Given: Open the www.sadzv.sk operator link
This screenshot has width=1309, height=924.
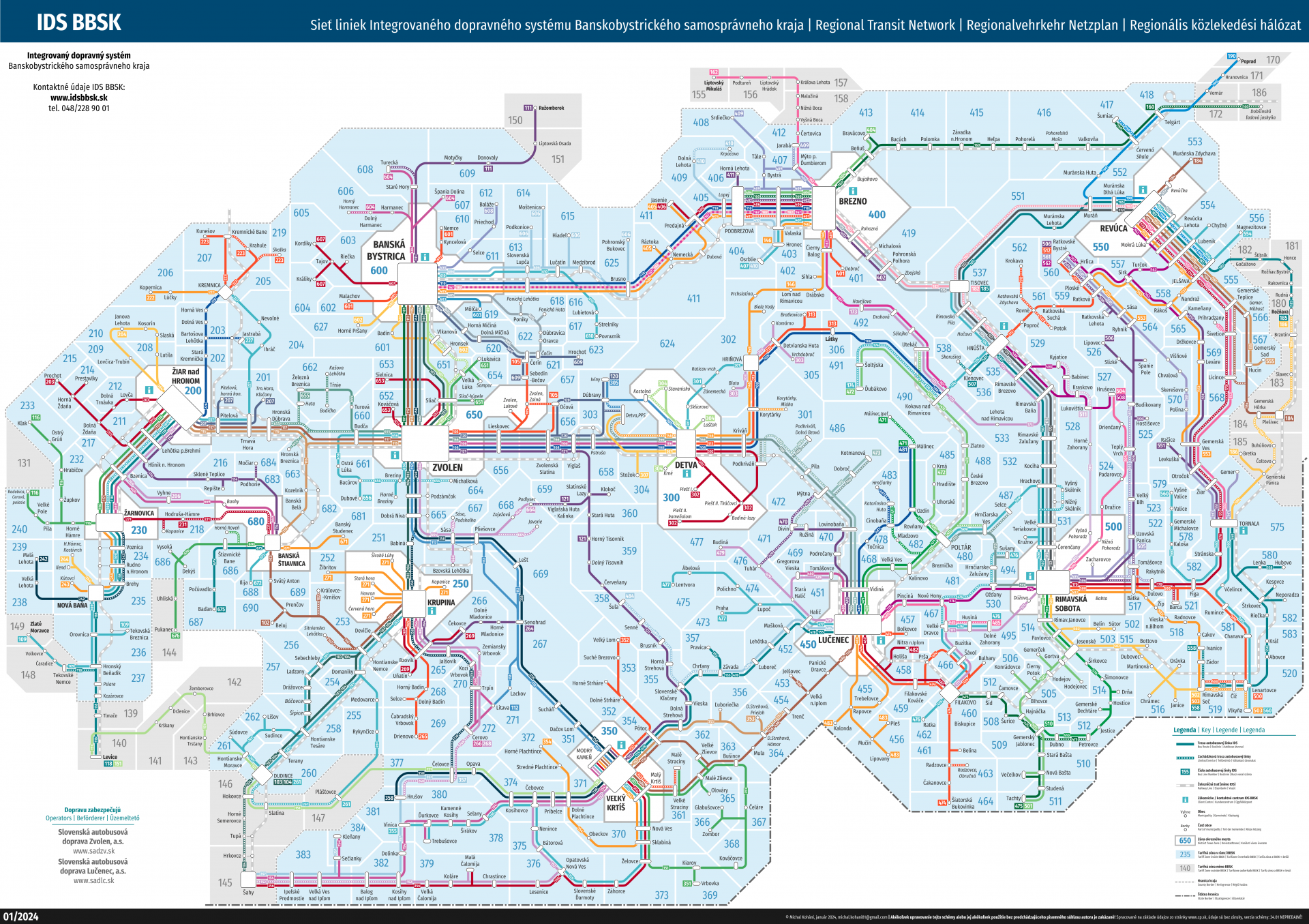Looking at the screenshot, I should tap(93, 850).
